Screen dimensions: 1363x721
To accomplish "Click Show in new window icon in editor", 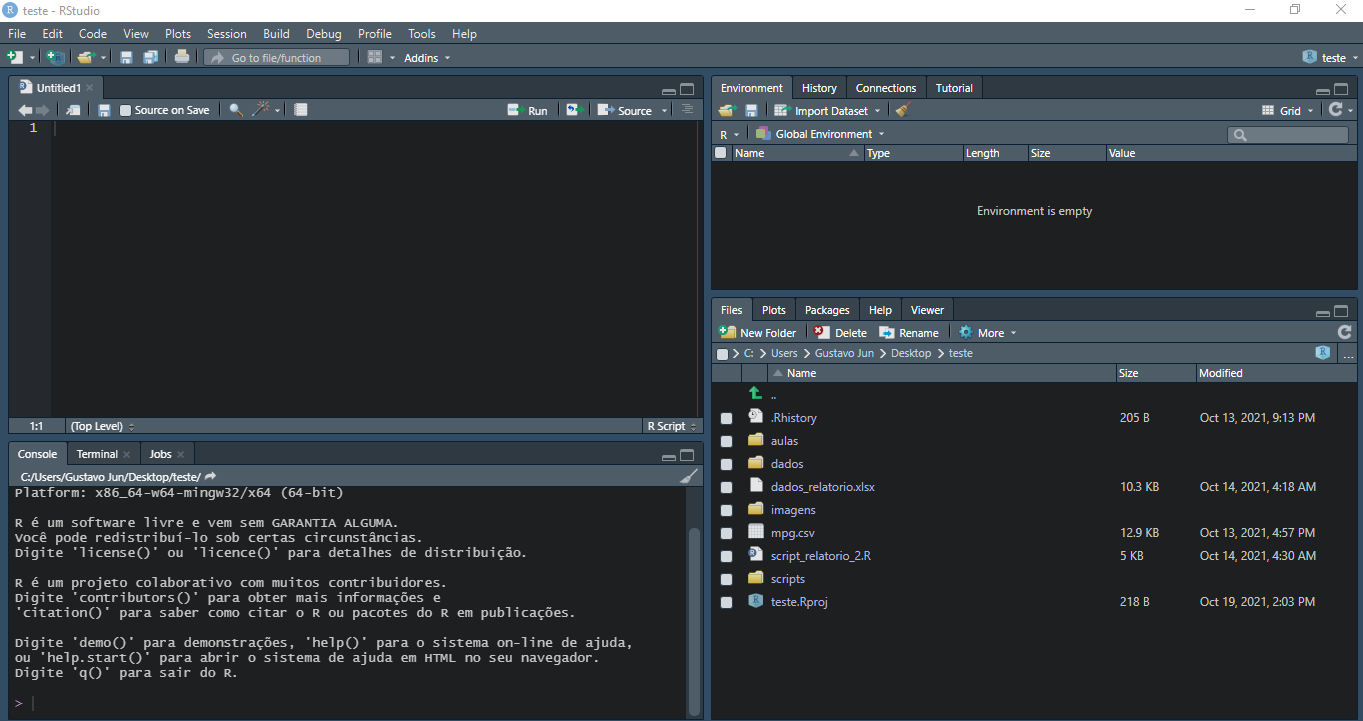I will point(73,110).
